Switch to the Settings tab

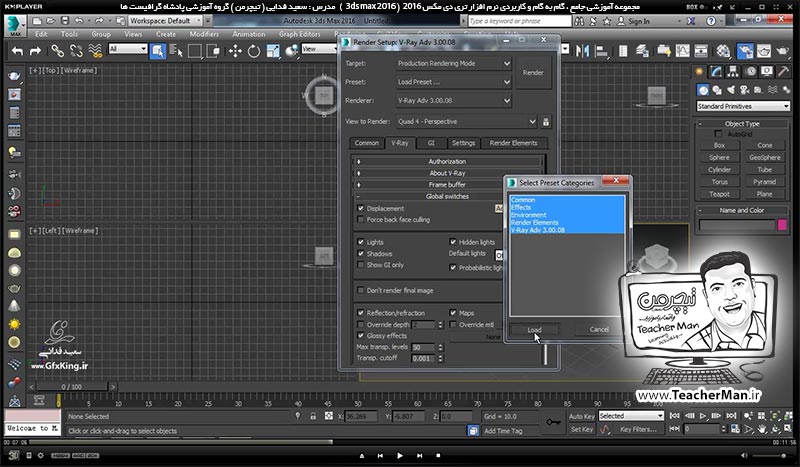tap(463, 143)
